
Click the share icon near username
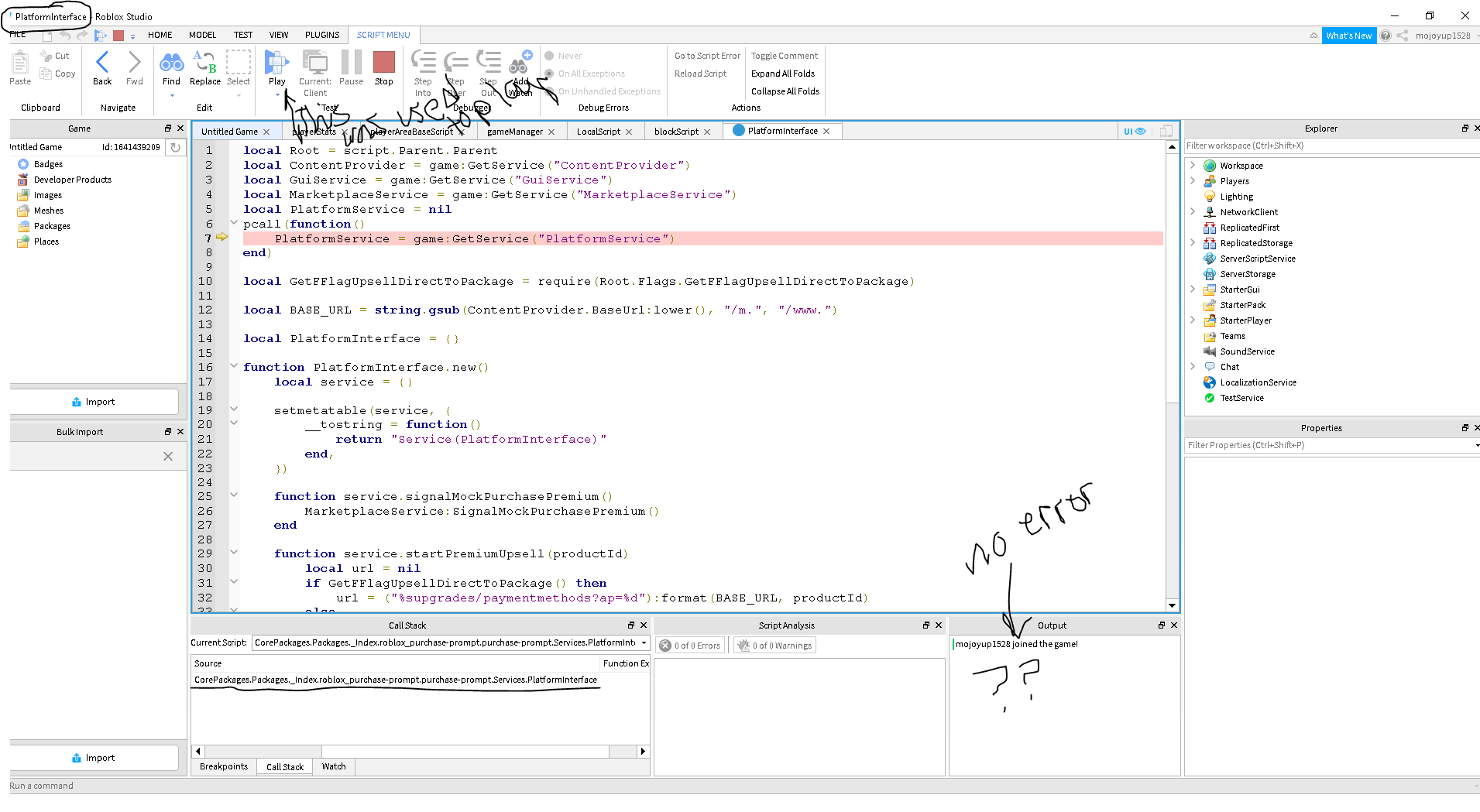coord(1403,36)
